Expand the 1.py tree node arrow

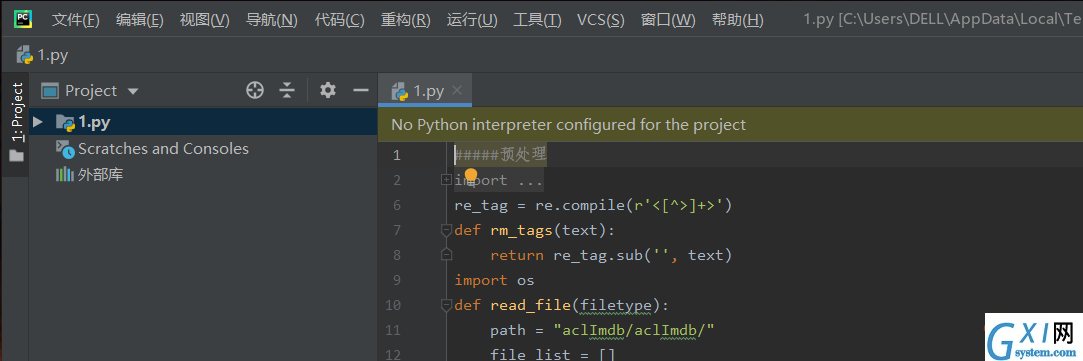39,122
